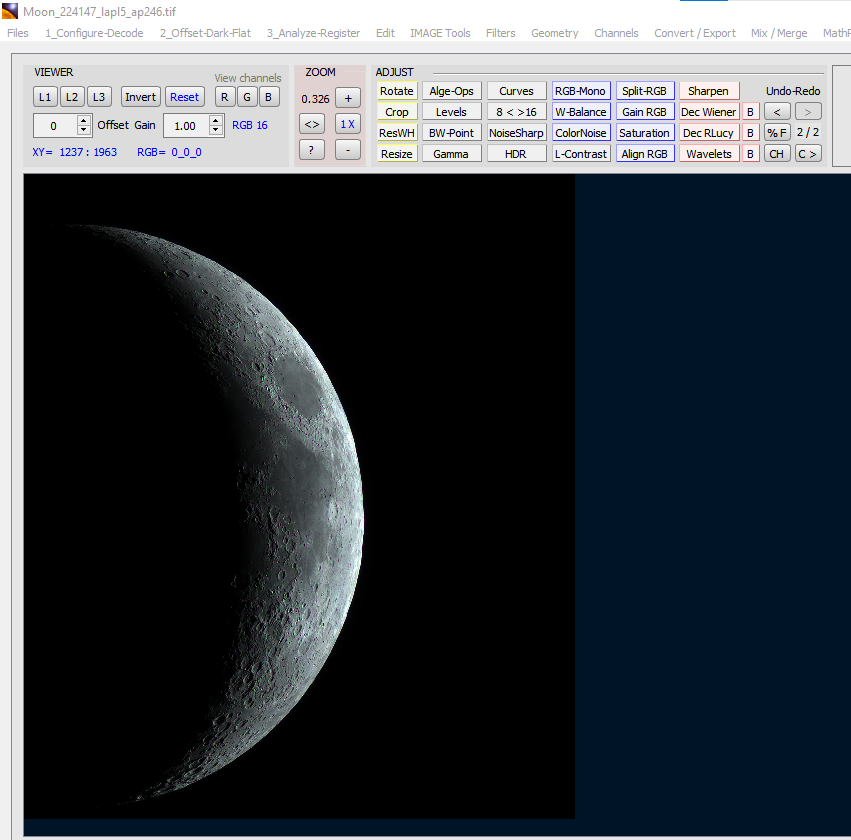Decrease the Gain value with down arrow
The image size is (851, 840).
pyautogui.click(x=216, y=131)
